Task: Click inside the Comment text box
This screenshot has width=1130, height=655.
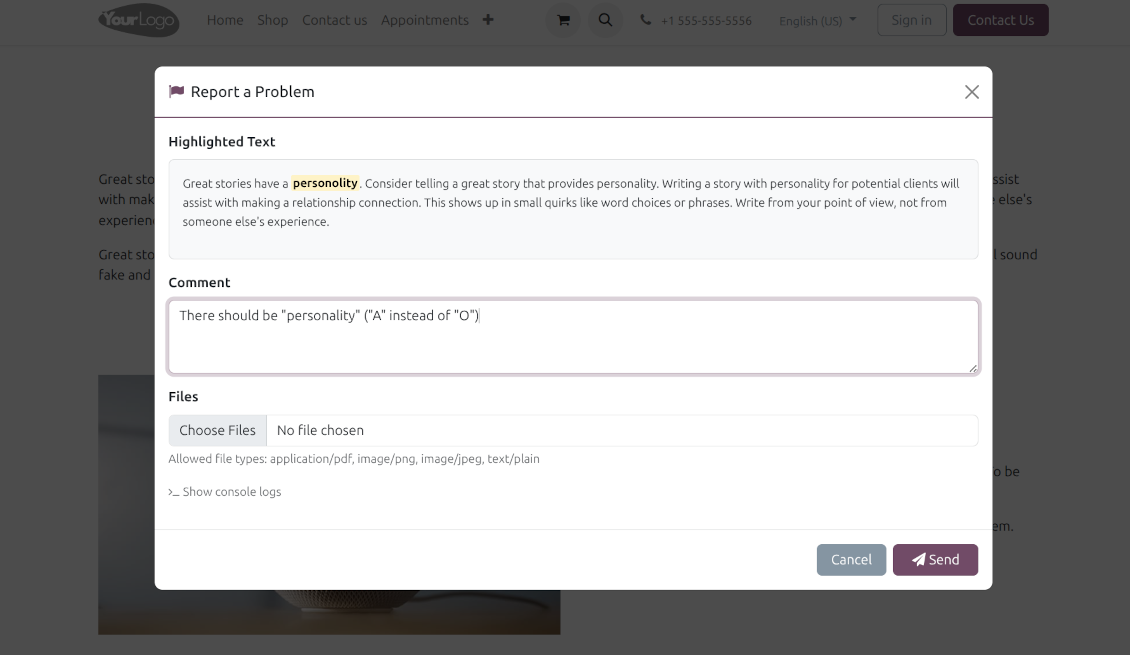Action: click(x=573, y=335)
